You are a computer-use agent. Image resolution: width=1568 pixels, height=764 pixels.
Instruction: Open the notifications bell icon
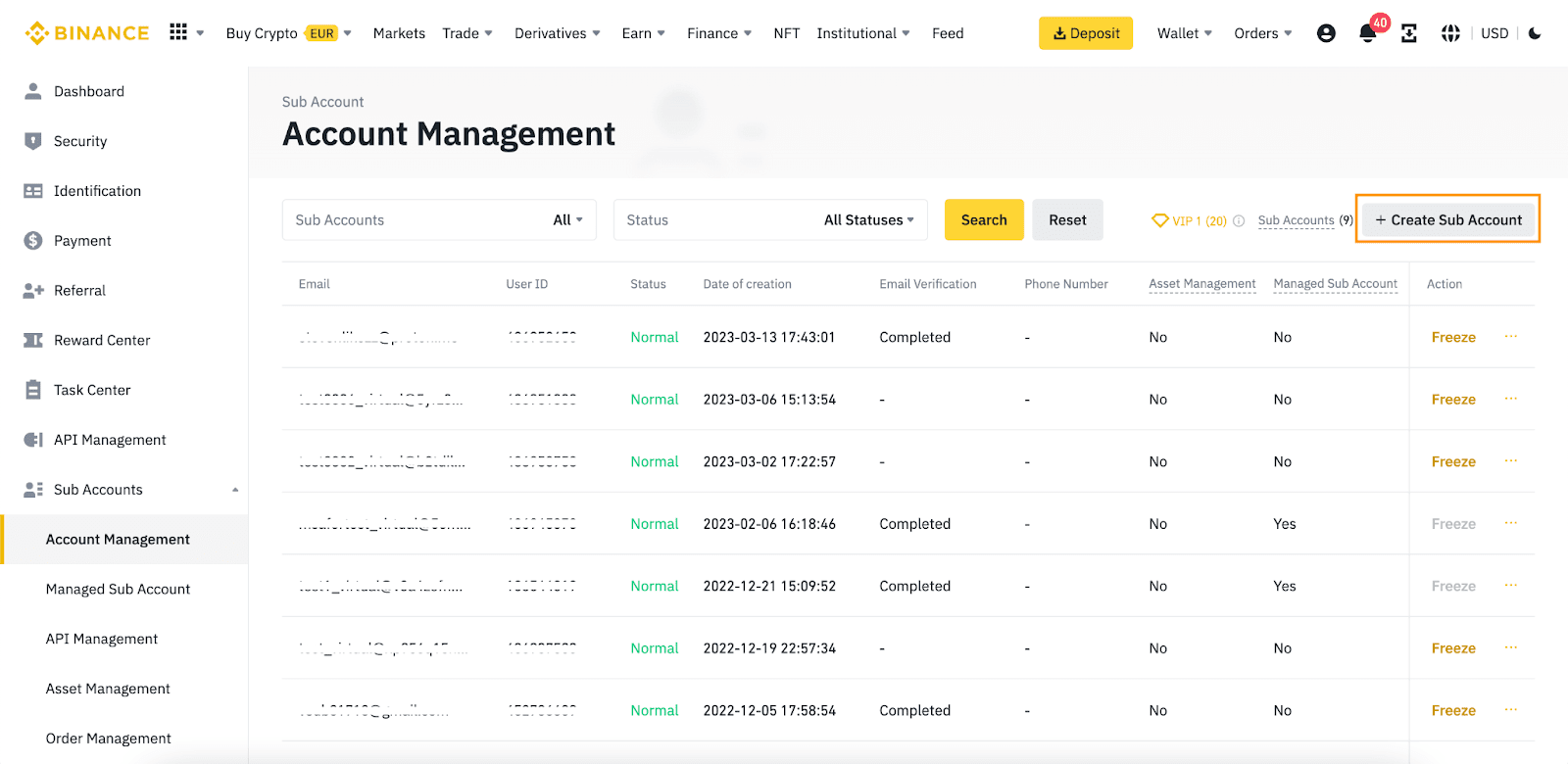1368,33
